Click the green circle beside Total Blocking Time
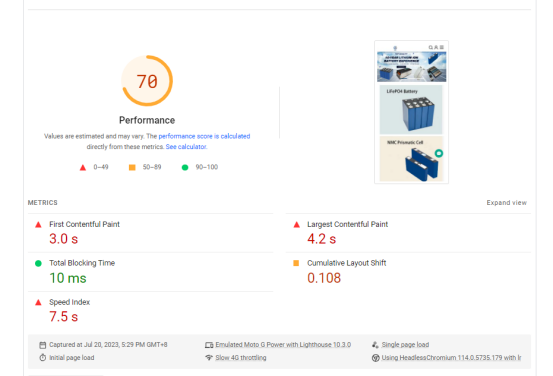Screen dimensions: 553x376 click(38, 263)
